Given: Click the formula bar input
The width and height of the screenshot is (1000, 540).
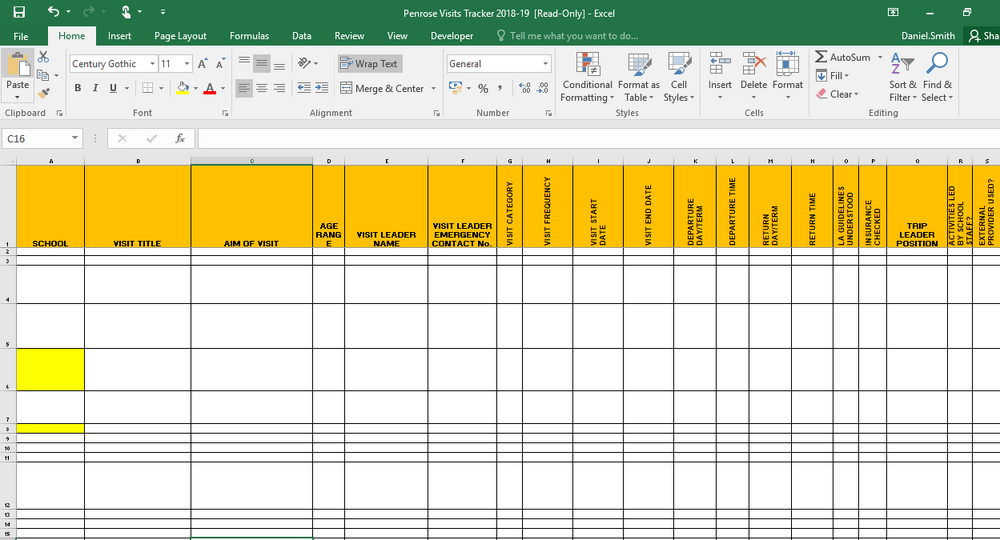Looking at the screenshot, I should point(599,138).
